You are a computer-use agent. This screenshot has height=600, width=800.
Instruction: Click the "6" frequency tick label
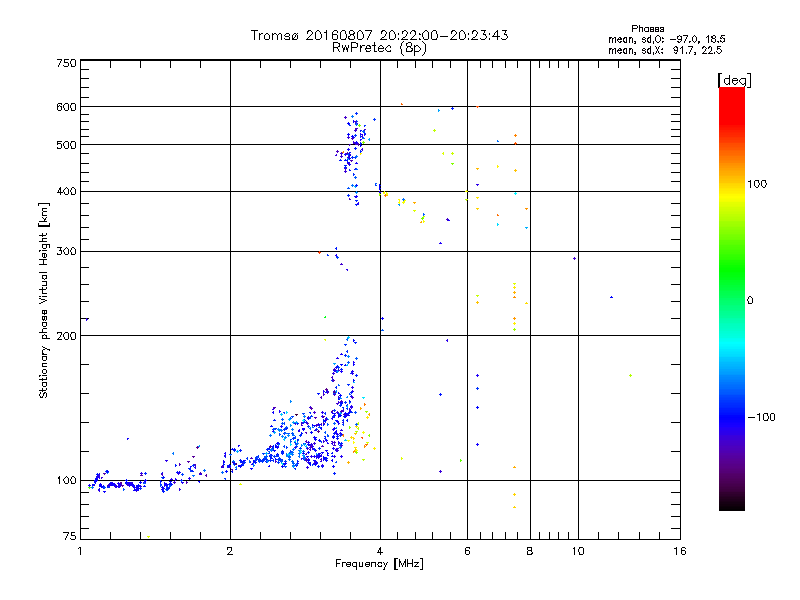click(x=467, y=551)
